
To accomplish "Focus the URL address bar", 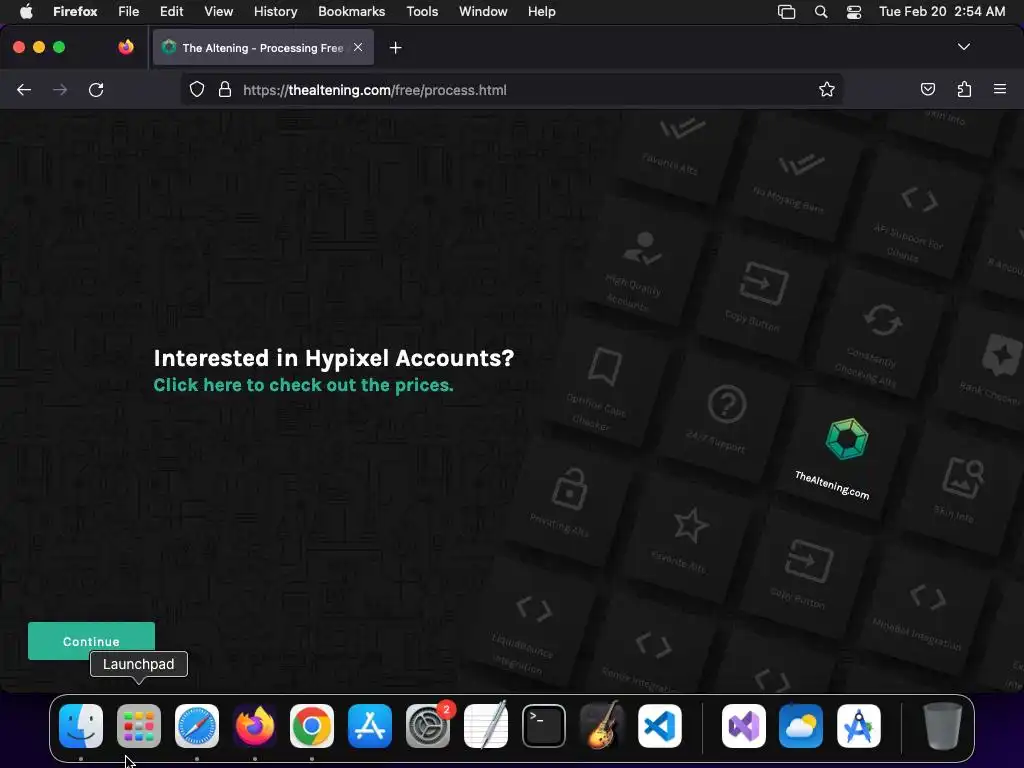I will pyautogui.click(x=512, y=90).
